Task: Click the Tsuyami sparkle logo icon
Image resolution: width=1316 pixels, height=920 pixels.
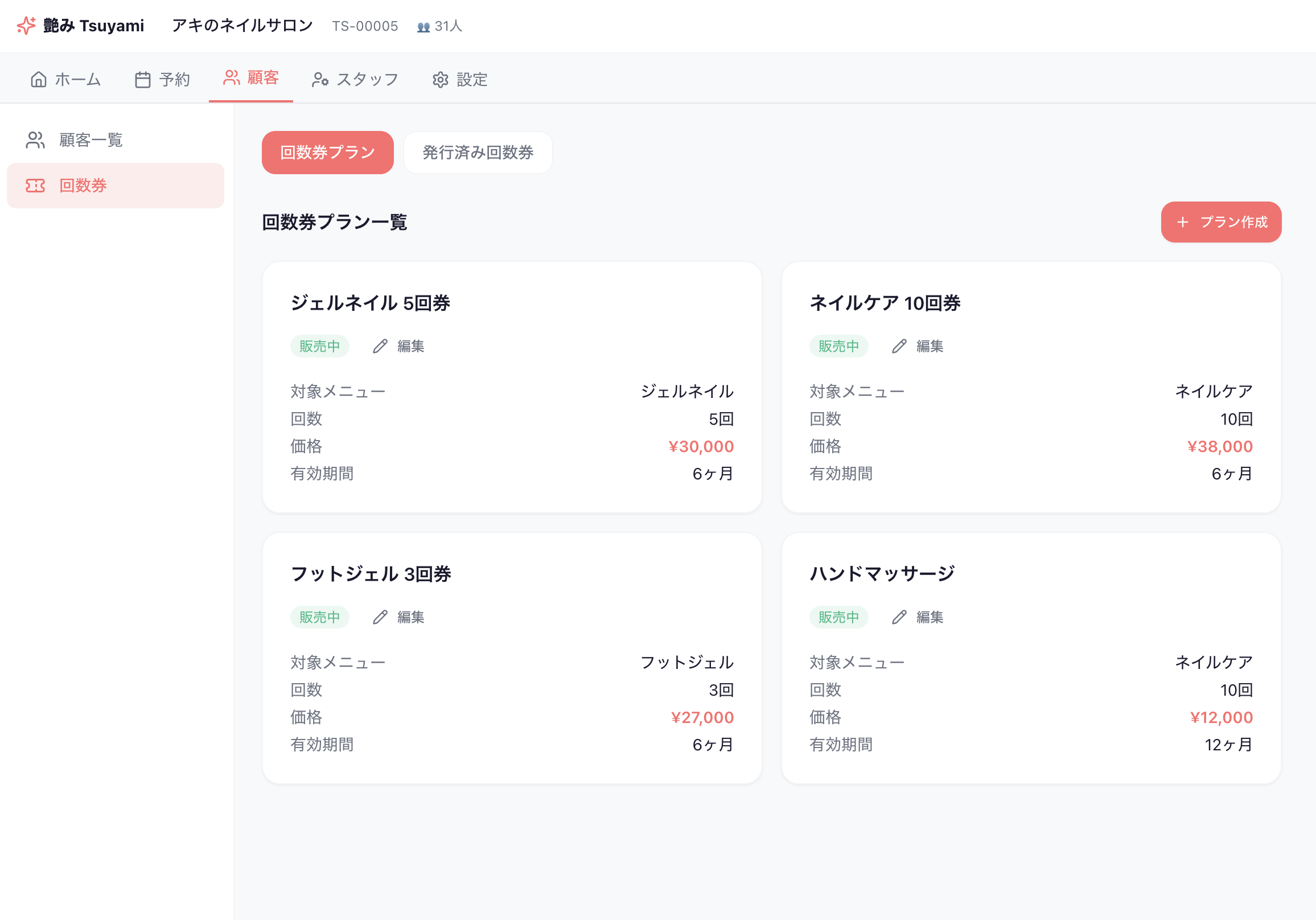Action: (x=26, y=26)
